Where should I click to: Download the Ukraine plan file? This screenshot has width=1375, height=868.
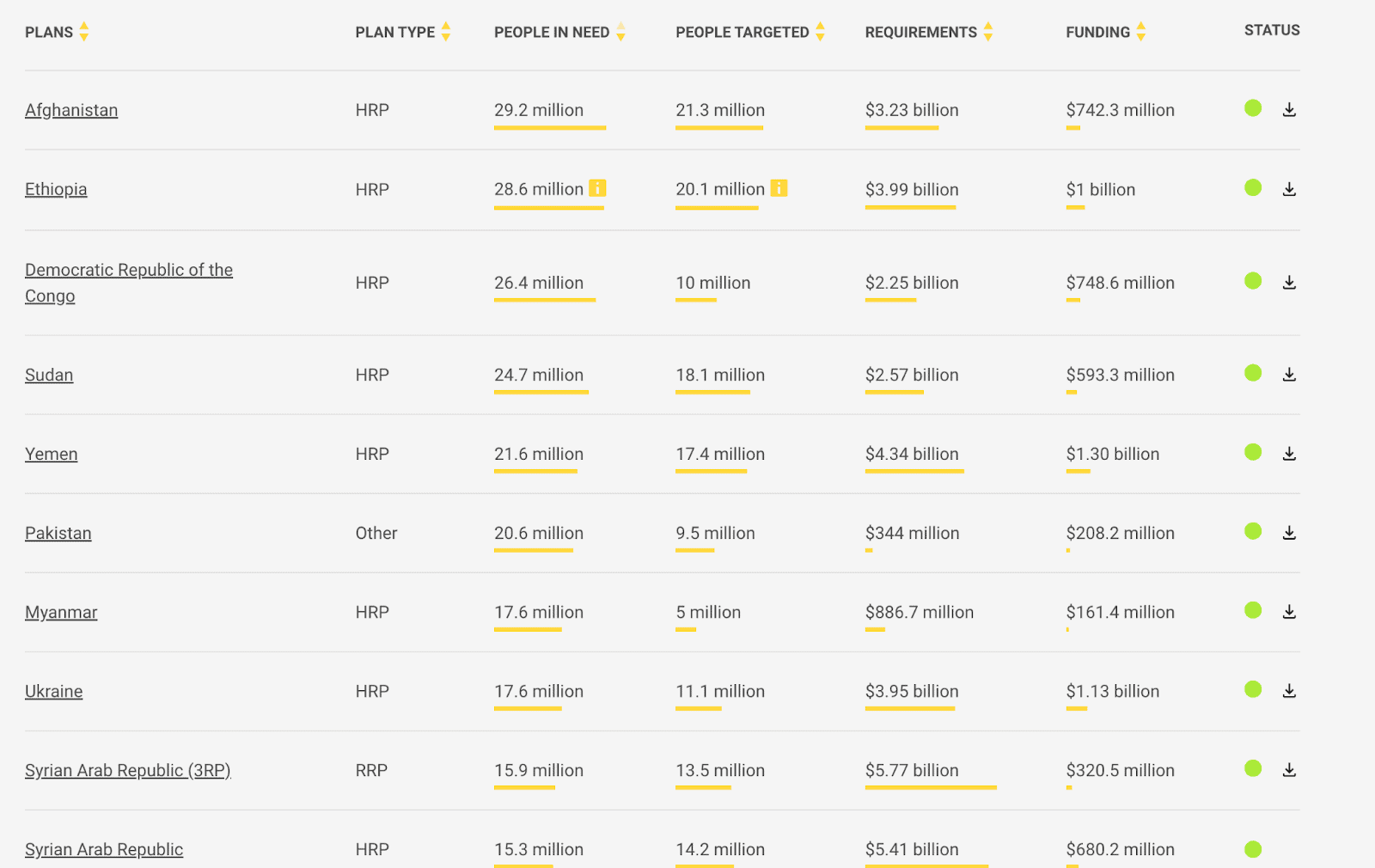tap(1289, 691)
